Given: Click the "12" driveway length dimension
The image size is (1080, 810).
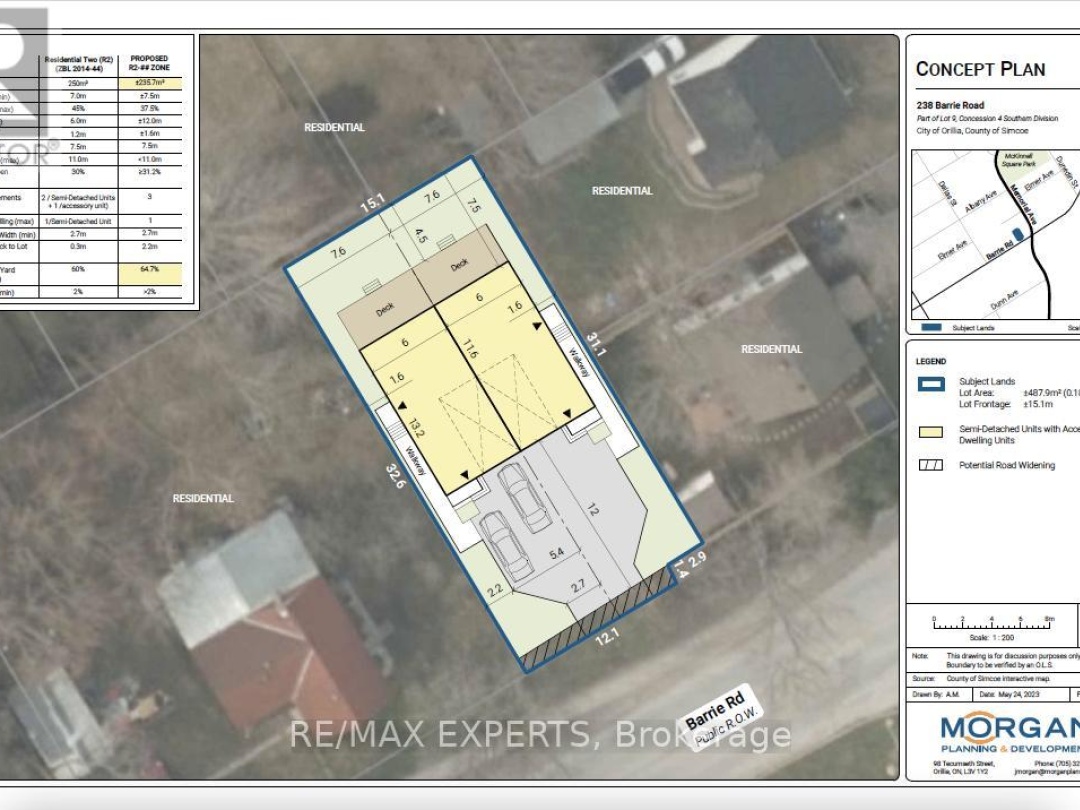Looking at the screenshot, I should [593, 509].
